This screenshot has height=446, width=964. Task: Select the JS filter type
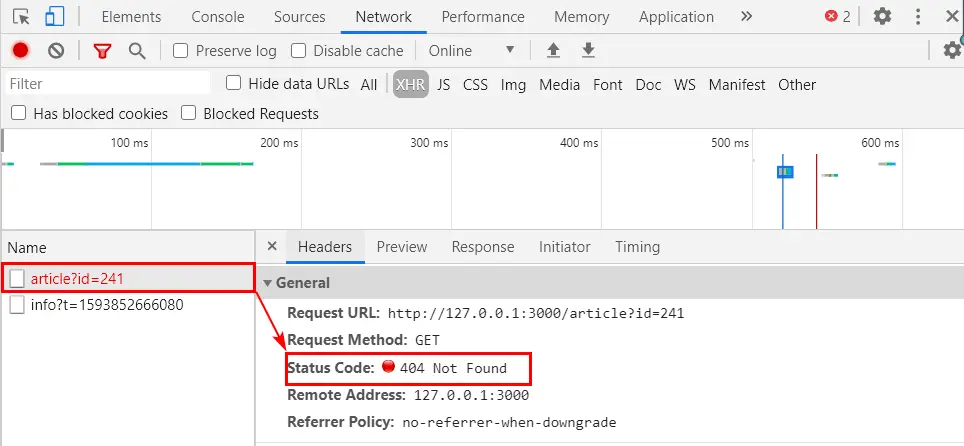[444, 85]
